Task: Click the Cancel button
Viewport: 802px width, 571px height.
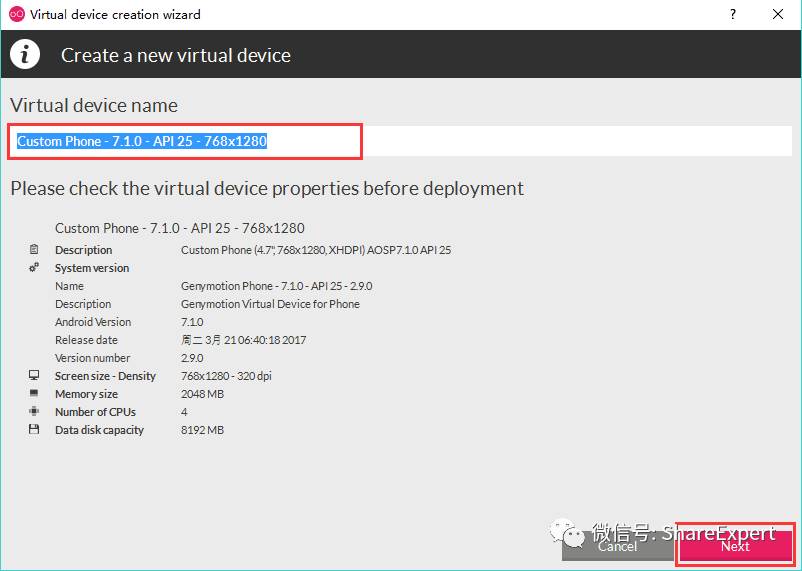Action: (x=618, y=545)
